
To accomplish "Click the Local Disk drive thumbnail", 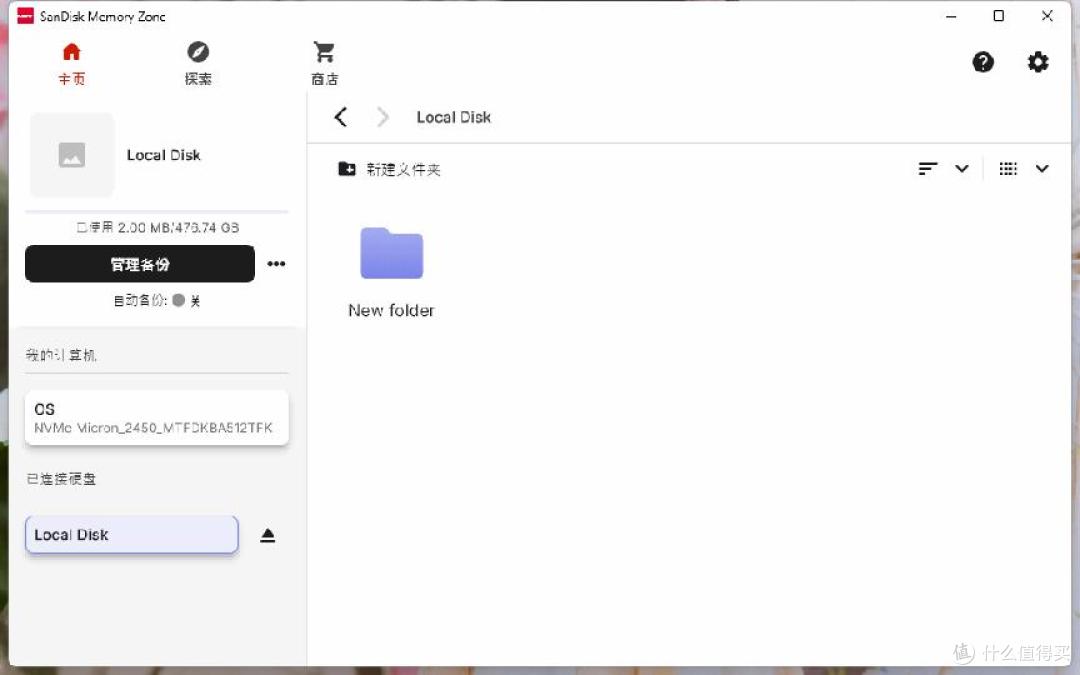I will click(72, 155).
